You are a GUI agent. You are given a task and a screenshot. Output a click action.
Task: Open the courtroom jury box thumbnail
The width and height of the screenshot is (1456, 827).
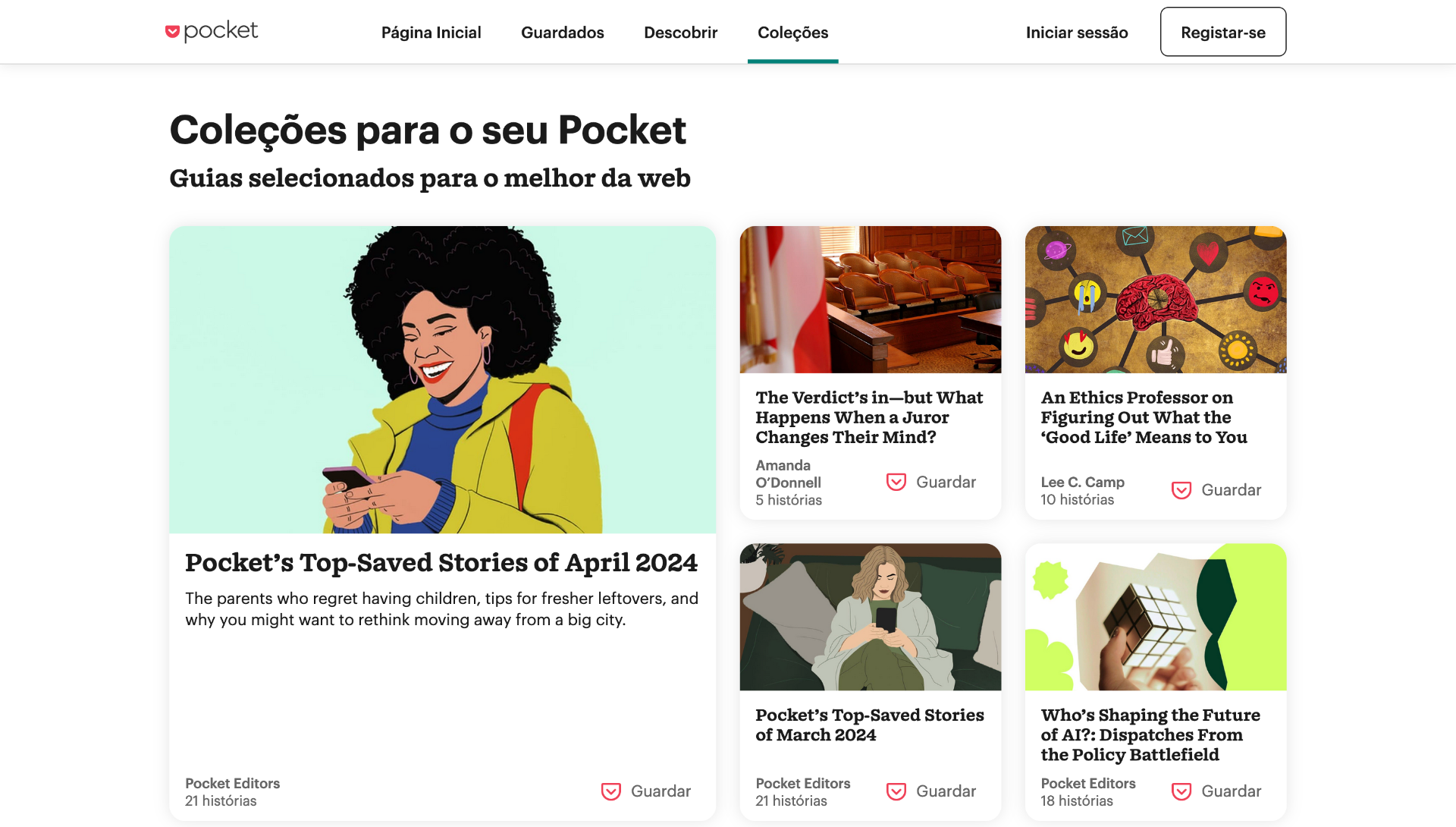pos(871,300)
